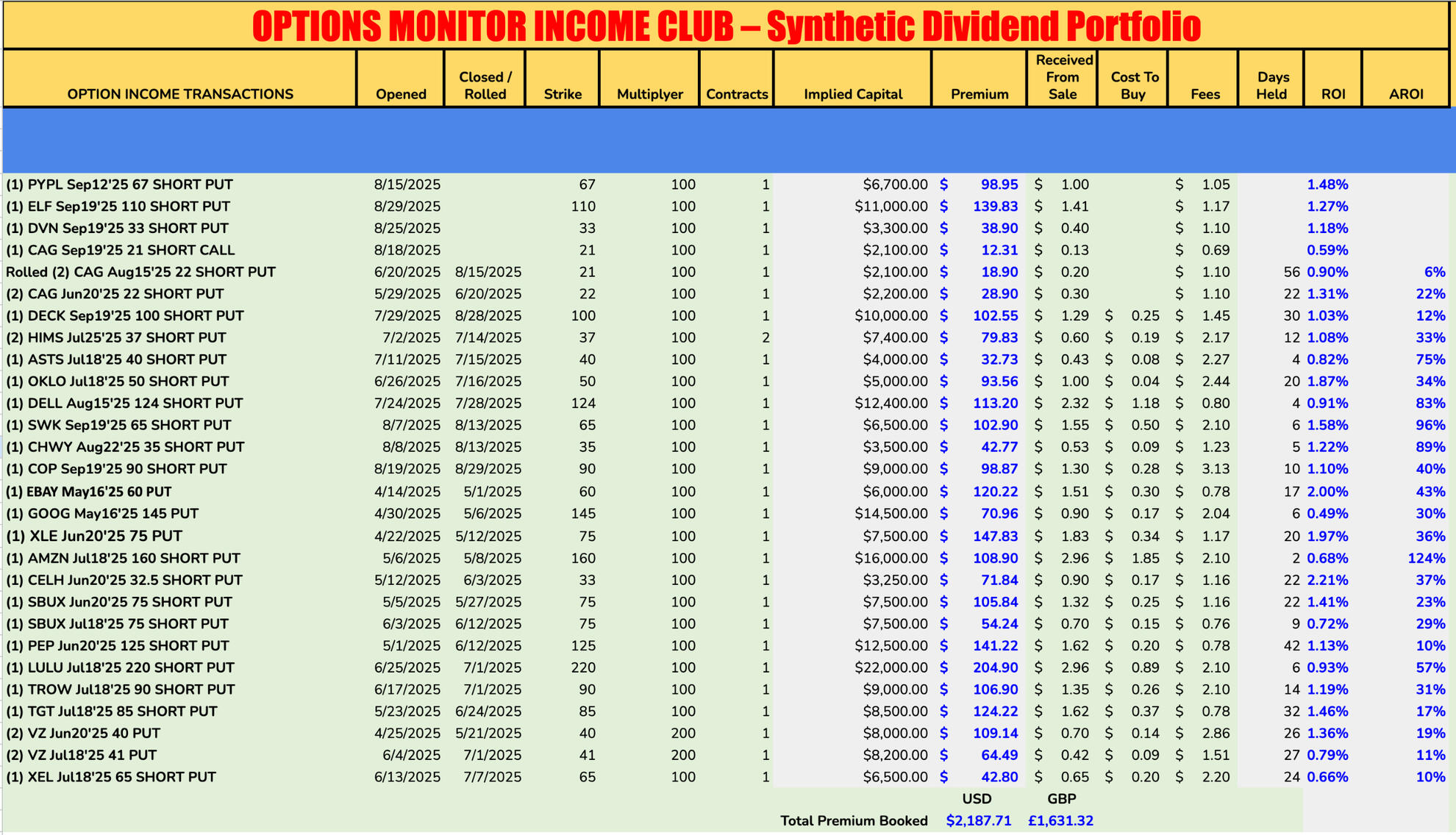Click the AROI column header

(1406, 93)
